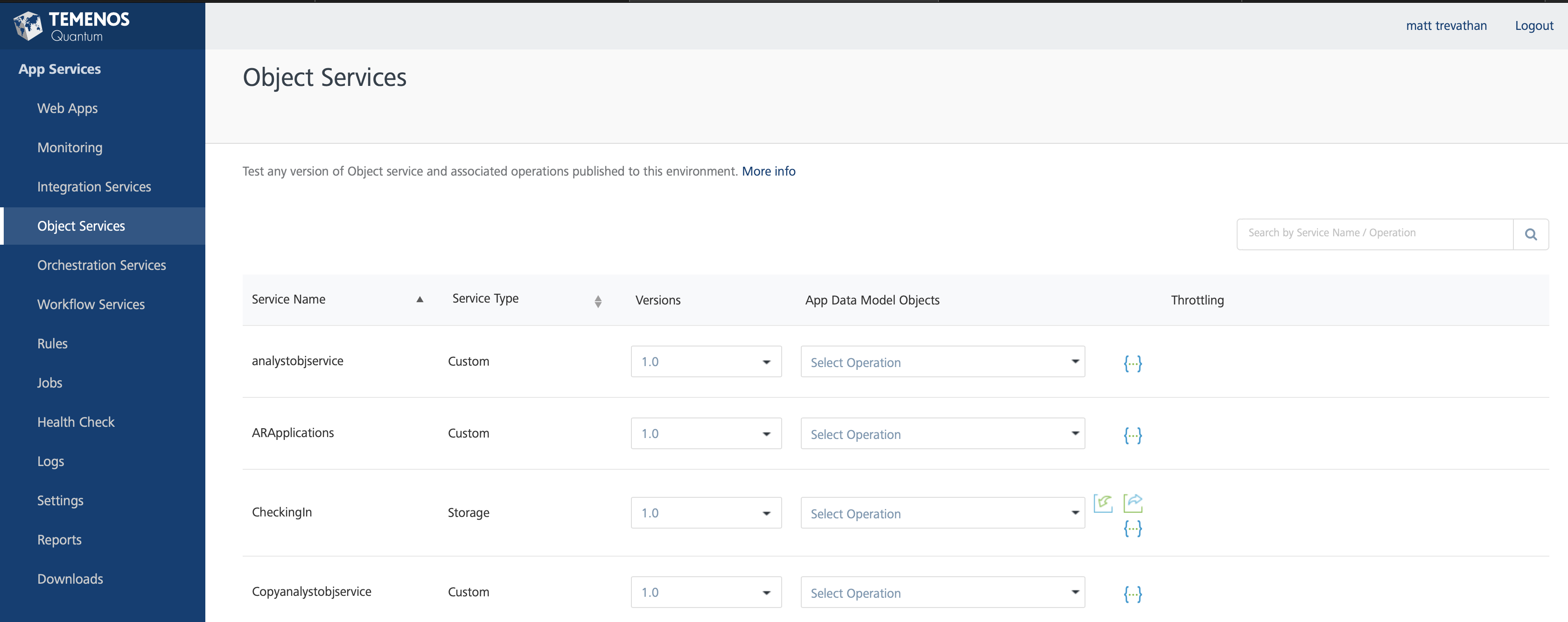Navigate to Workflow Services
Image resolution: width=1568 pixels, height=622 pixels.
coord(91,304)
